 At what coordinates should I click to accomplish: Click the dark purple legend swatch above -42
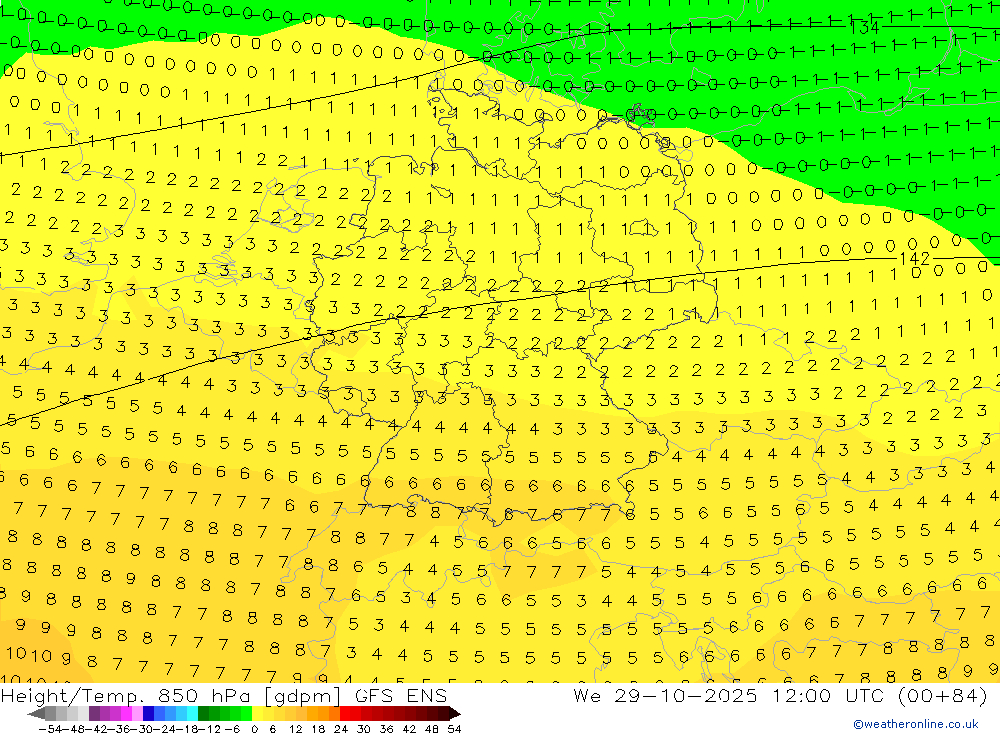(94, 714)
